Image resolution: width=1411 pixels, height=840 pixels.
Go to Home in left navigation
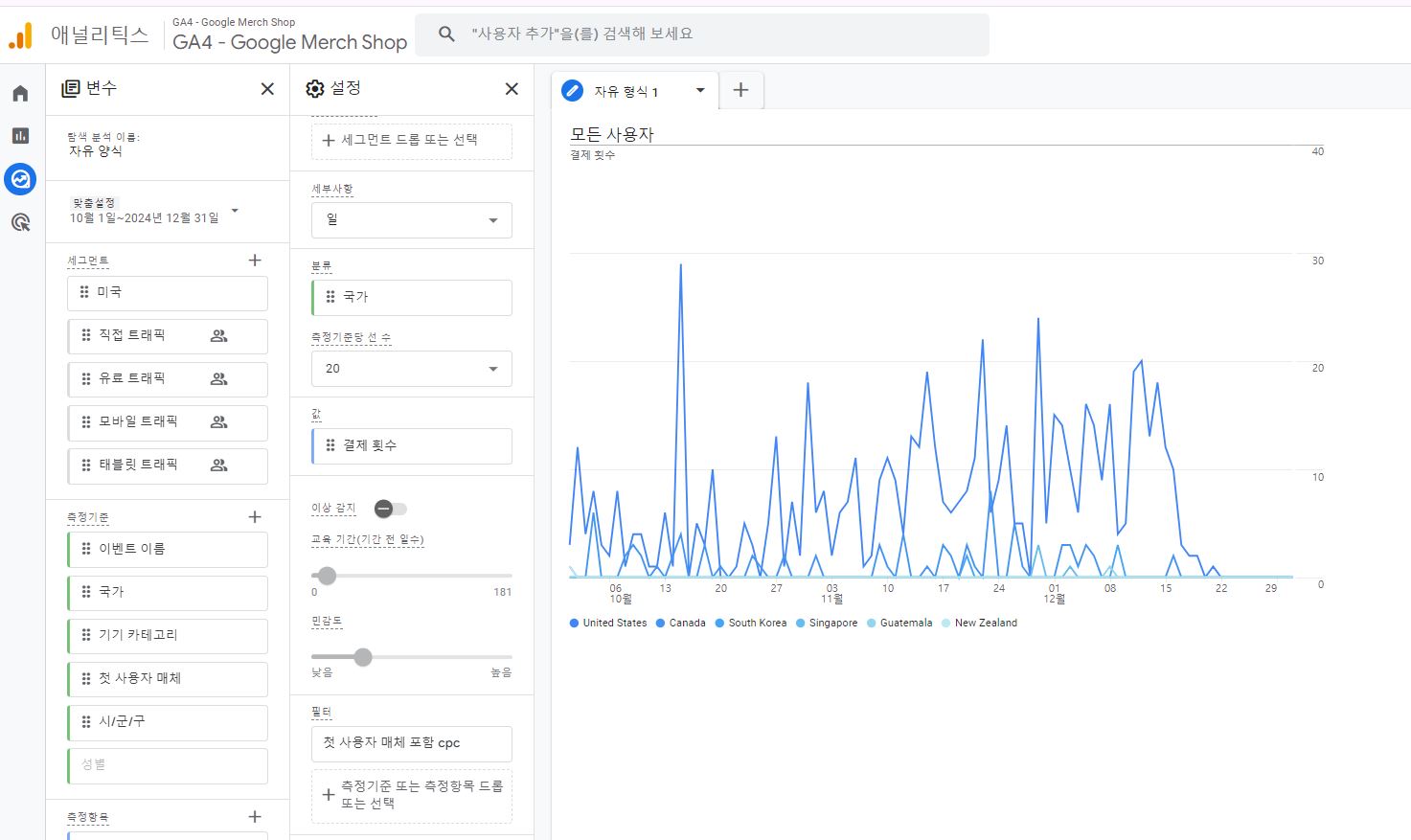(x=20, y=93)
